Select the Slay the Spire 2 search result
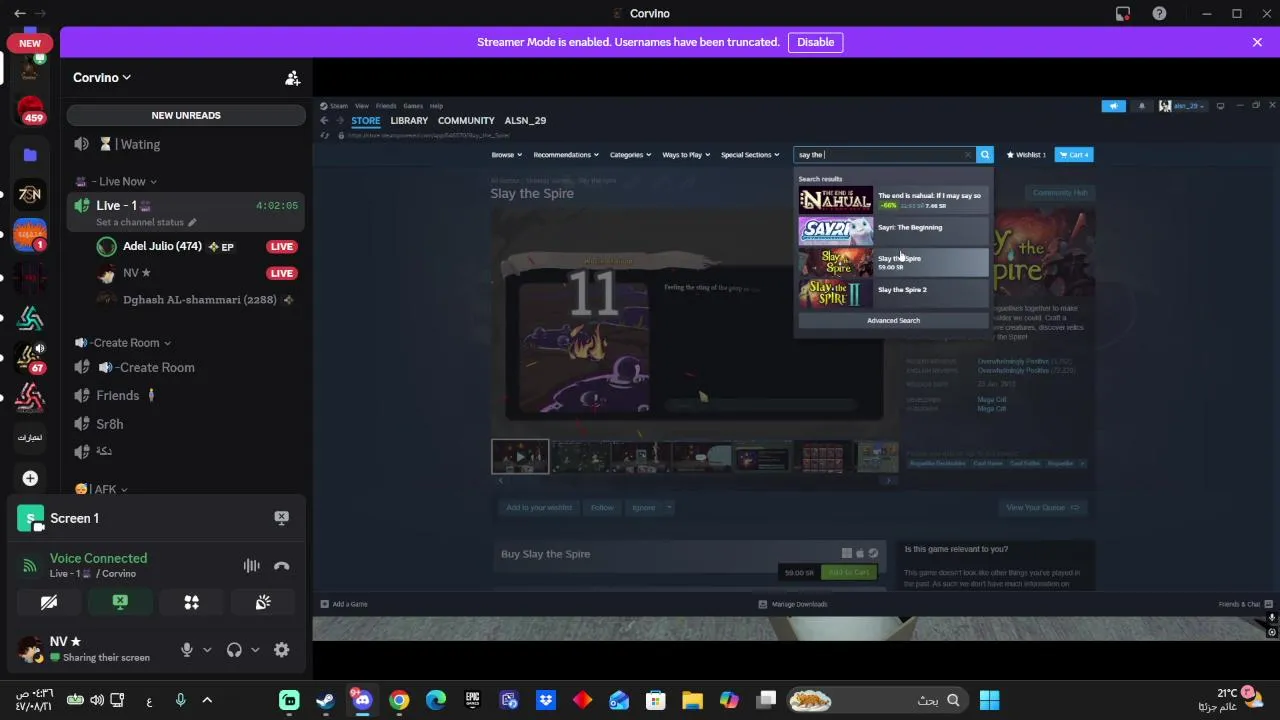The height and width of the screenshot is (720, 1280). pyautogui.click(x=893, y=293)
